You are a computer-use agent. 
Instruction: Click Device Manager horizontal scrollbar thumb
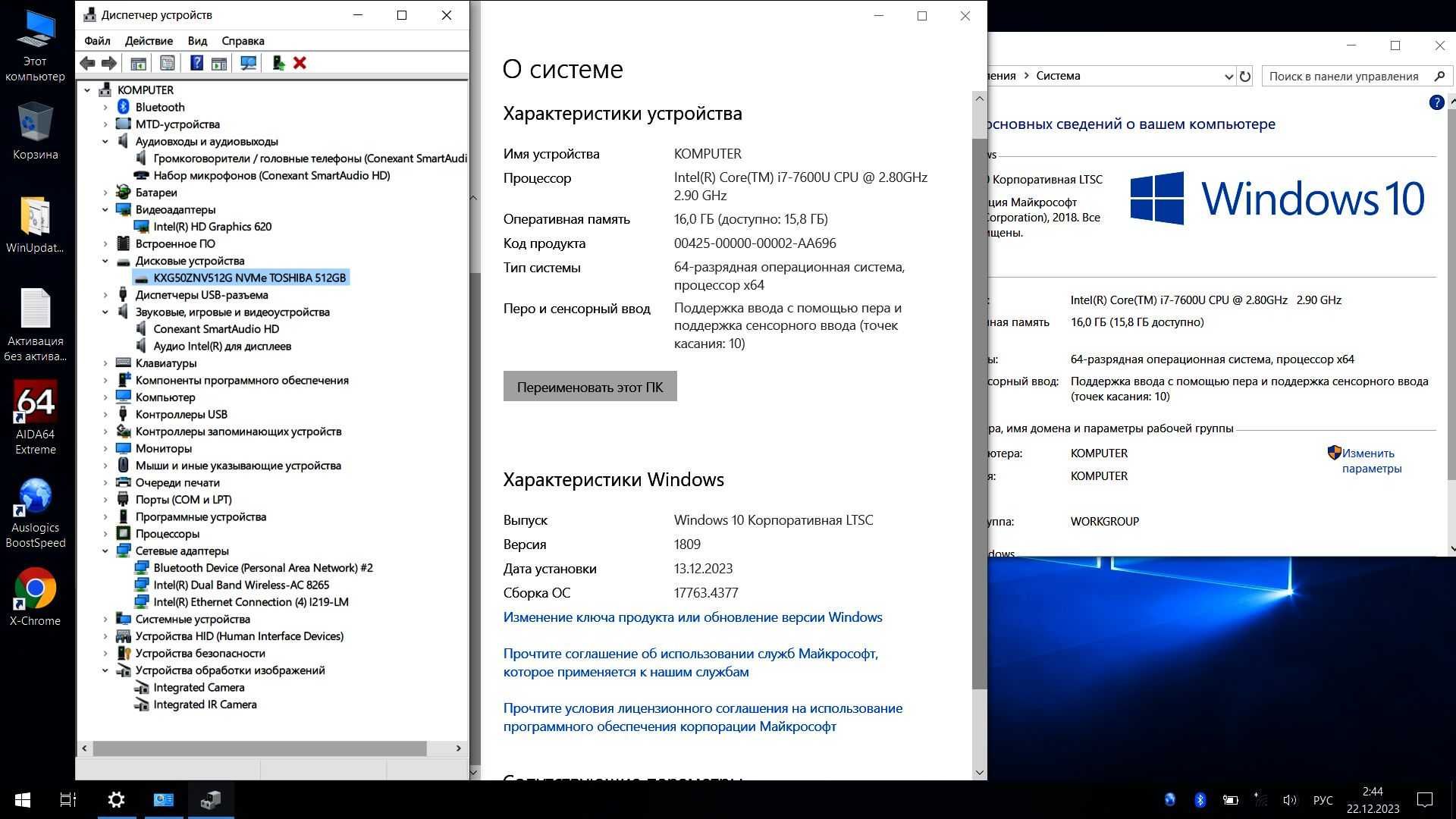[259, 748]
